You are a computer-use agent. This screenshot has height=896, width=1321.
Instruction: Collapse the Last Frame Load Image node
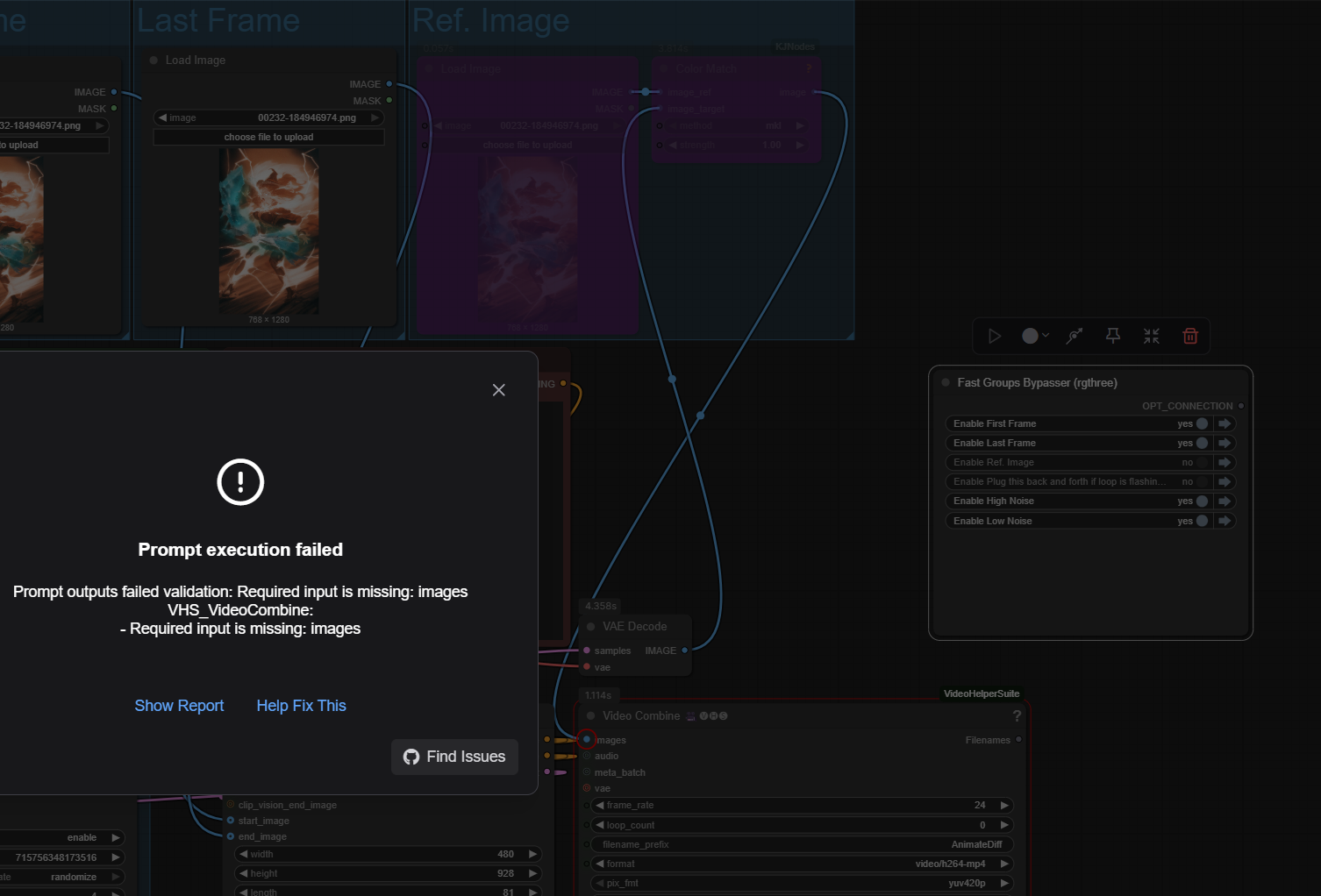pyautogui.click(x=154, y=60)
